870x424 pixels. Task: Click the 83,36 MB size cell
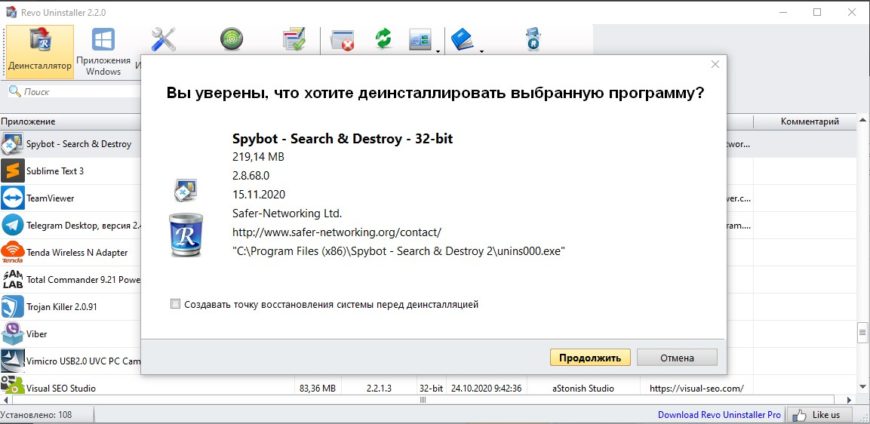317,388
